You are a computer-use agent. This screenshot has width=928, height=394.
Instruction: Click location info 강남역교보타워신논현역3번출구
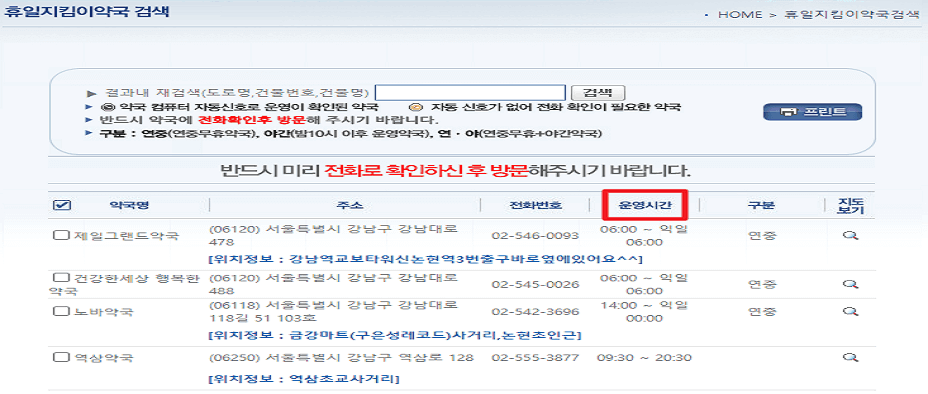426,259
